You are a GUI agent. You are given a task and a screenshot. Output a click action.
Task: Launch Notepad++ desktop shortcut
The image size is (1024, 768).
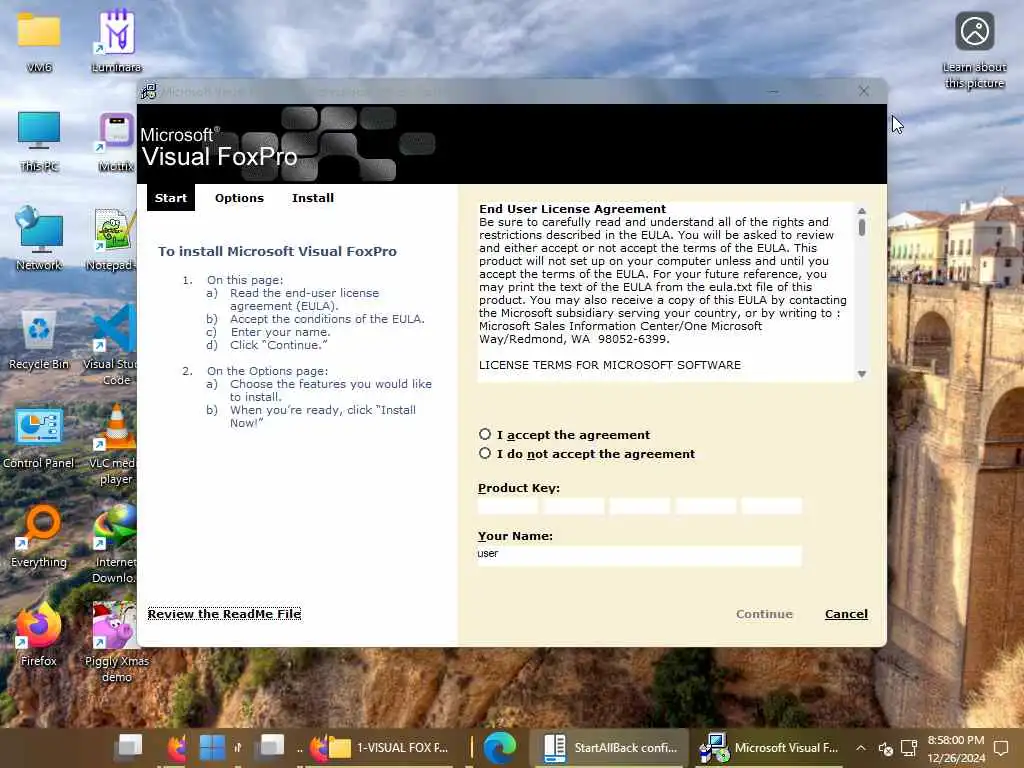pyautogui.click(x=114, y=239)
